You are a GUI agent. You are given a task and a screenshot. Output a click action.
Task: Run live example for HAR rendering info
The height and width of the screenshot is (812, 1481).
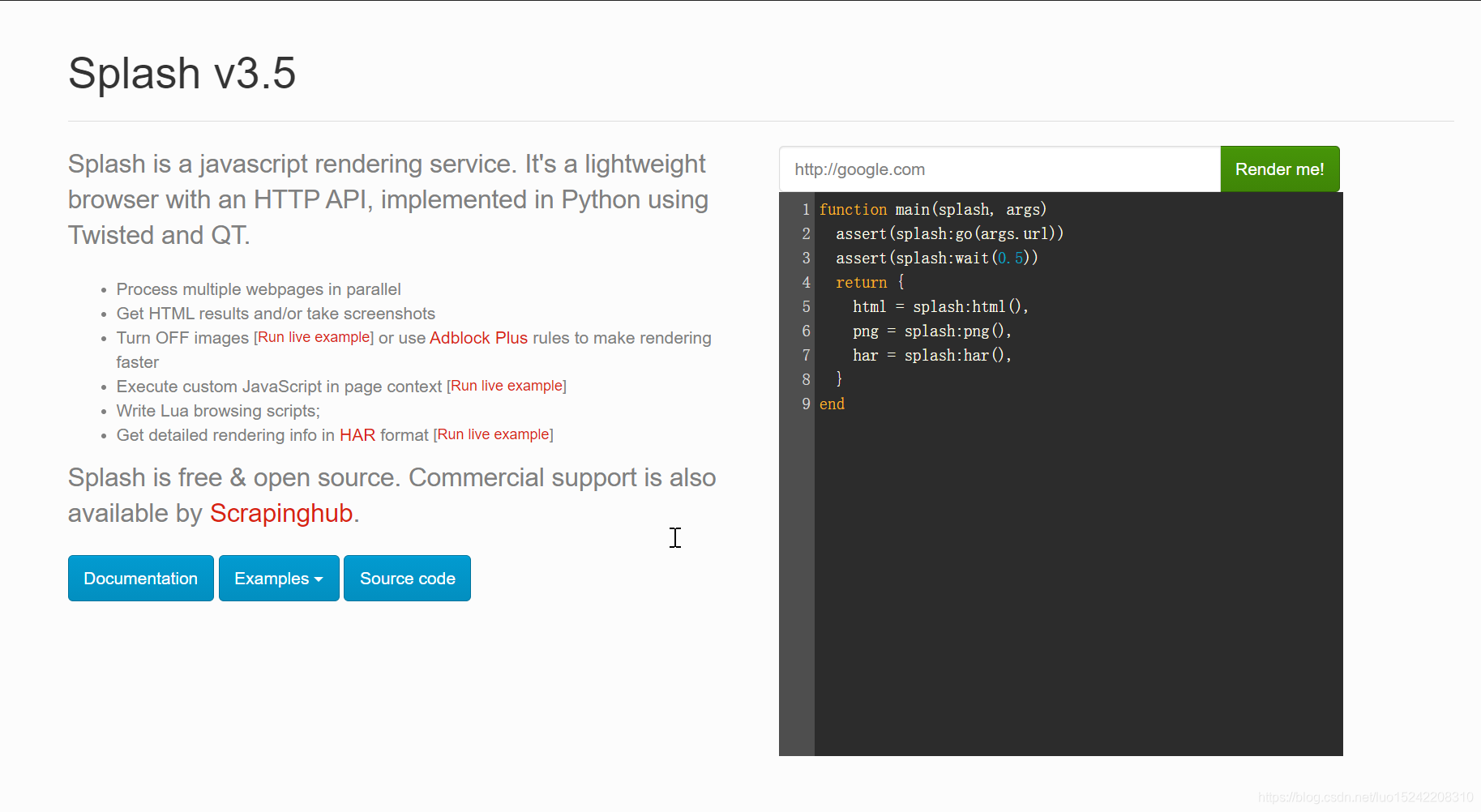(x=494, y=434)
